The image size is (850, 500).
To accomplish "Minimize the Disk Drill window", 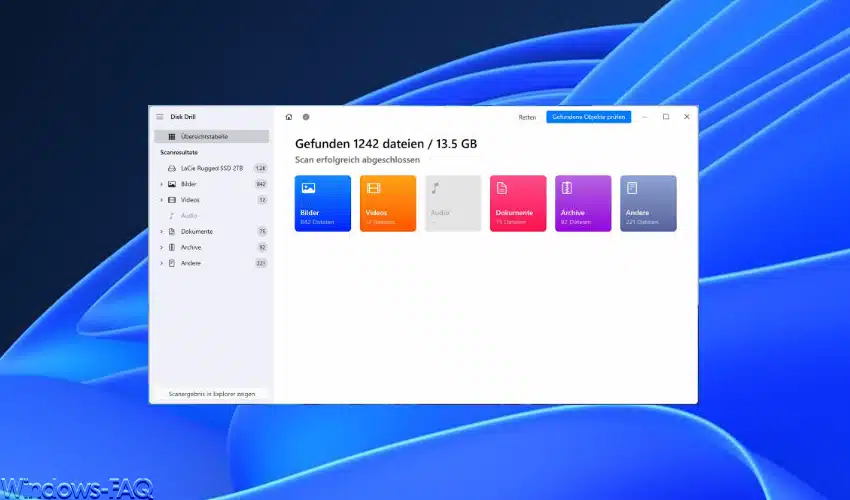I will pos(645,117).
